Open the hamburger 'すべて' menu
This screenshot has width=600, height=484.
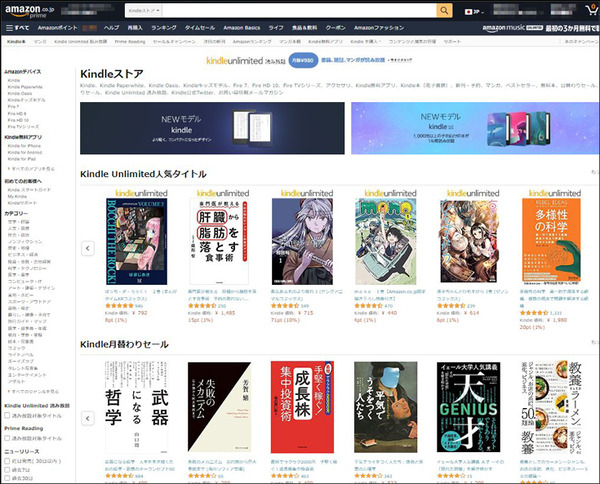17,27
